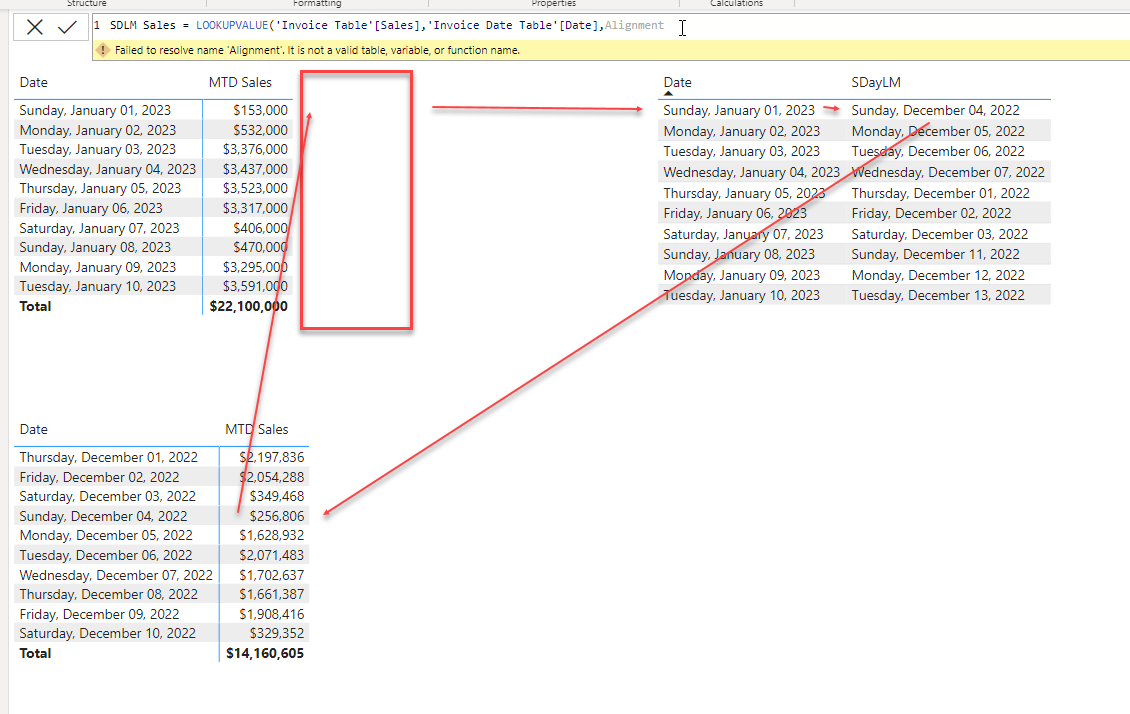1130x714 pixels.
Task: Select the $1,661,387 sales cell
Action: coord(272,594)
